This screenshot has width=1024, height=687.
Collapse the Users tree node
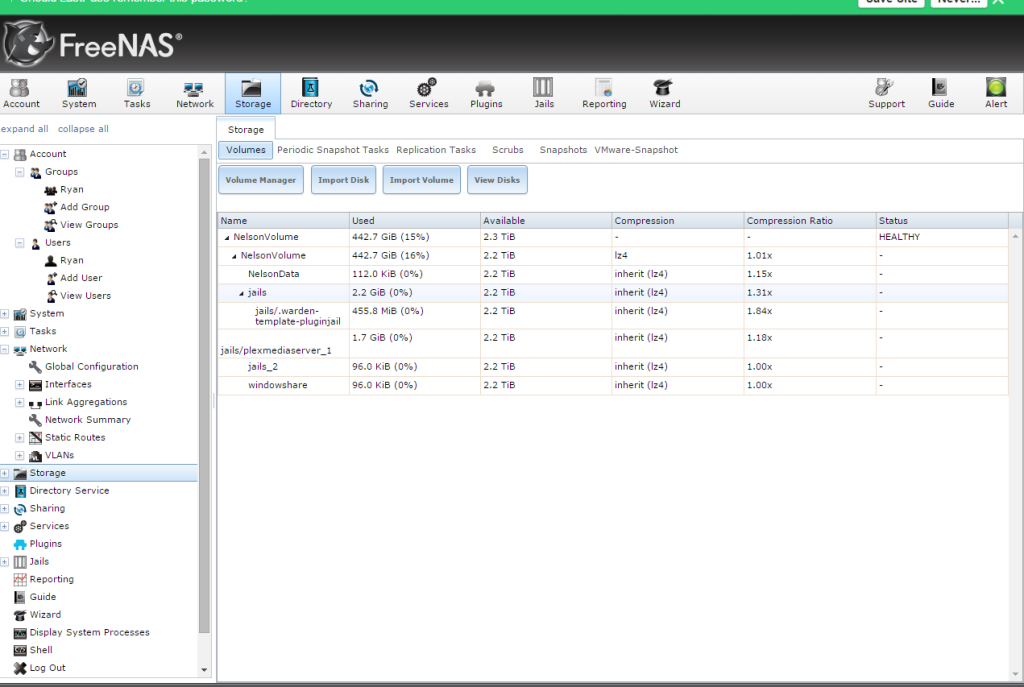(20, 243)
